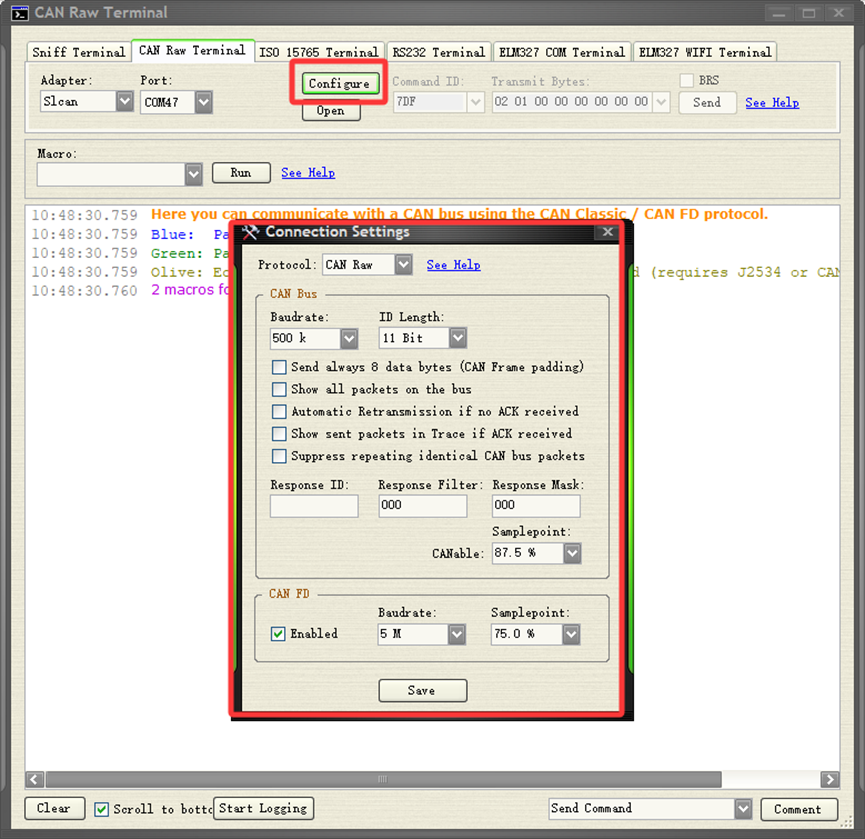Expand the Port dropdown showing COM47
The image size is (865, 839).
click(x=204, y=102)
